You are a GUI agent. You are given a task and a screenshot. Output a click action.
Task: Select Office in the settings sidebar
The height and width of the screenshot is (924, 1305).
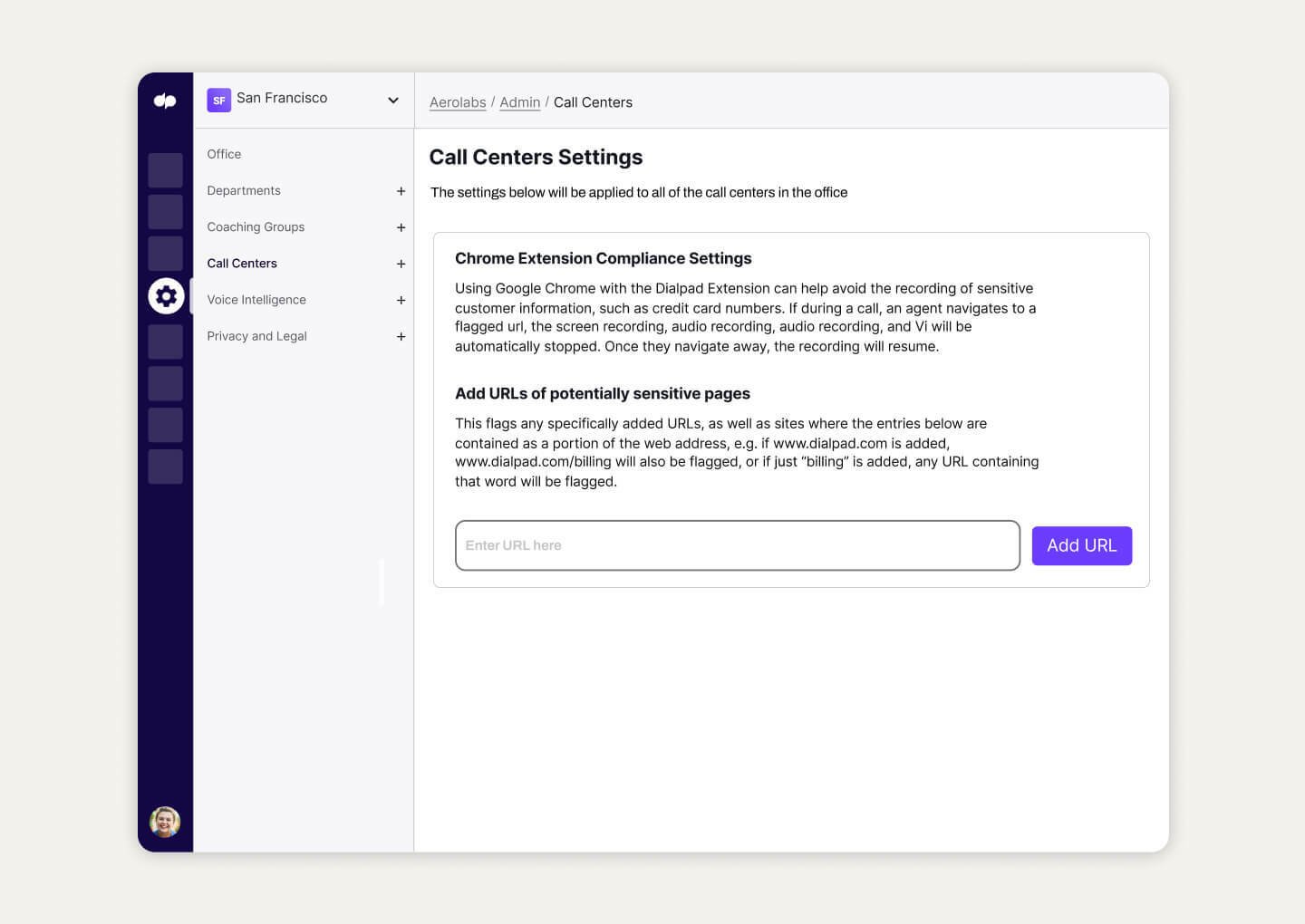point(224,154)
